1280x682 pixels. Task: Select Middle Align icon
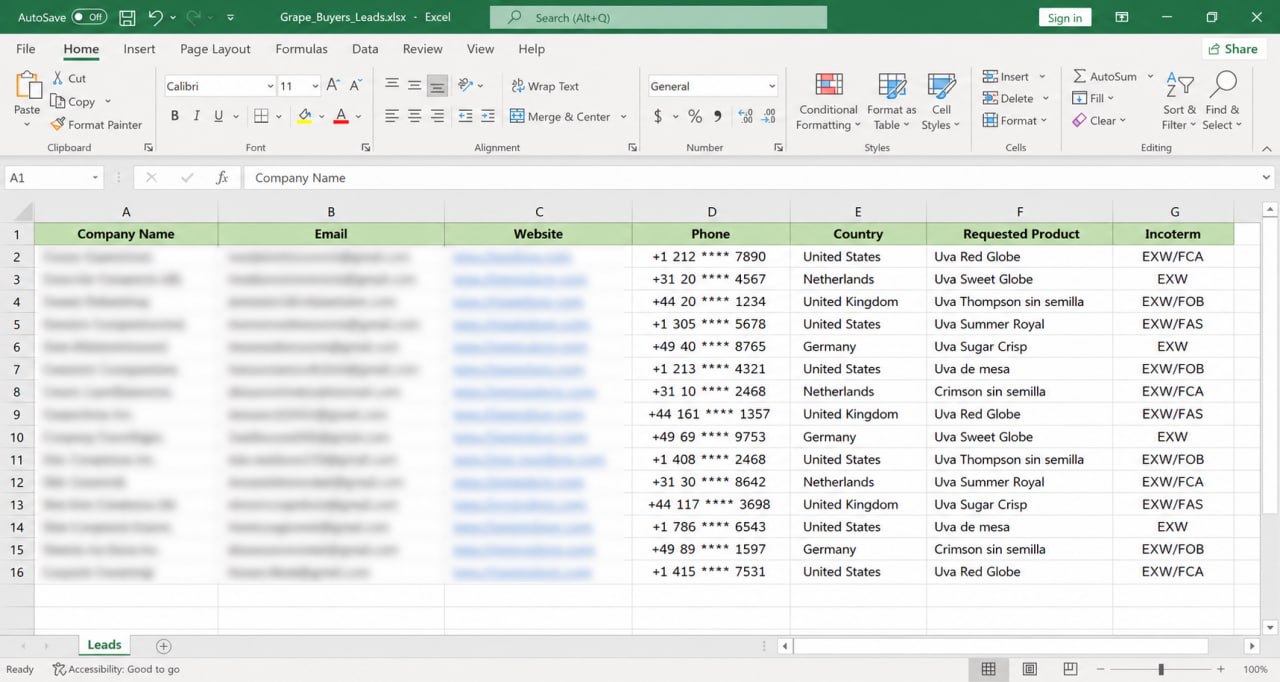(414, 86)
